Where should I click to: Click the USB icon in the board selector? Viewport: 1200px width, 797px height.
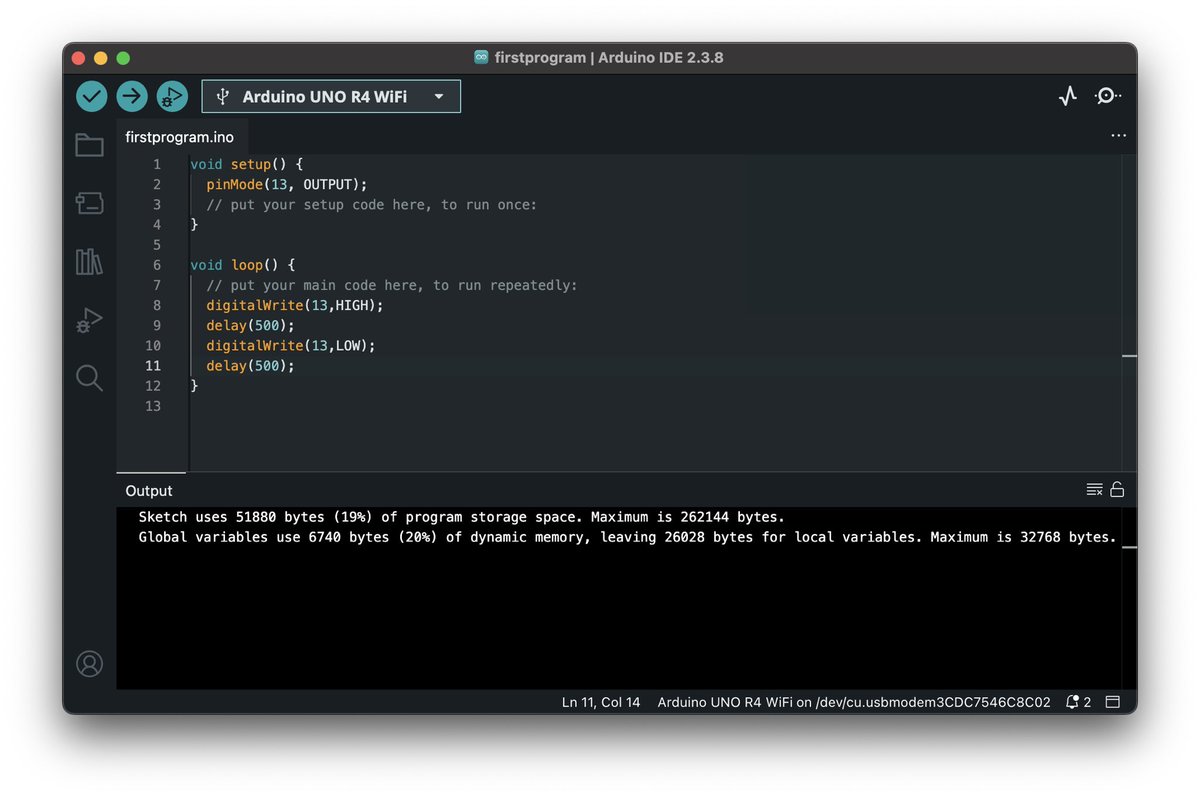click(223, 97)
